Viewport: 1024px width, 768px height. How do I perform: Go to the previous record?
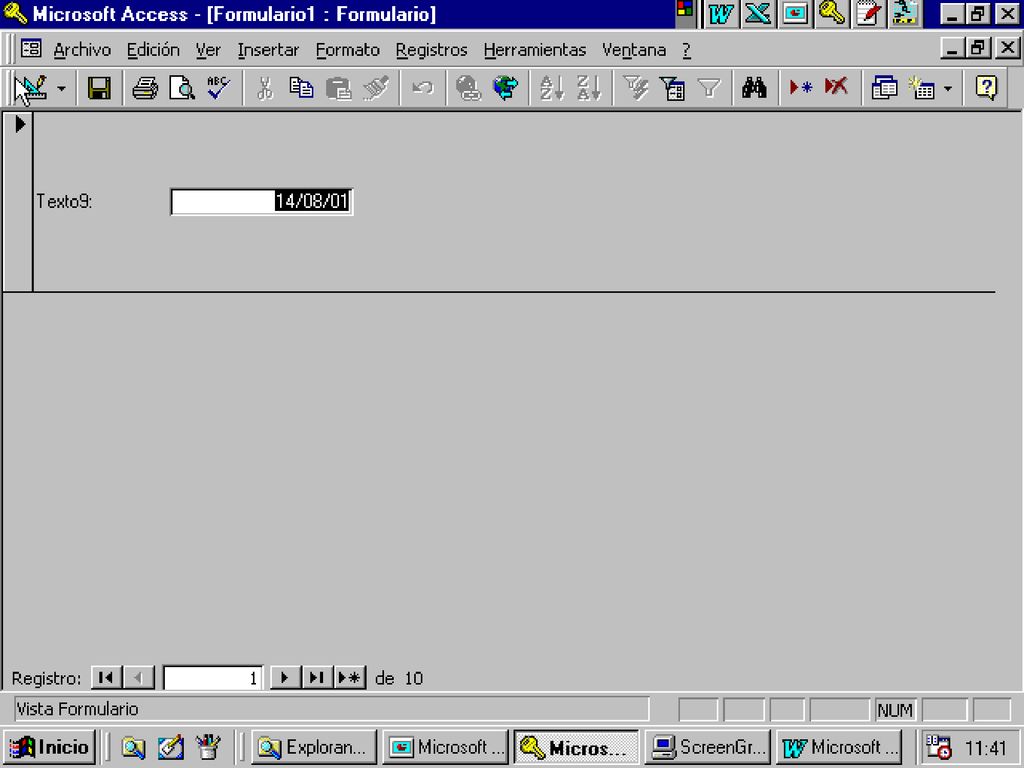[x=138, y=678]
